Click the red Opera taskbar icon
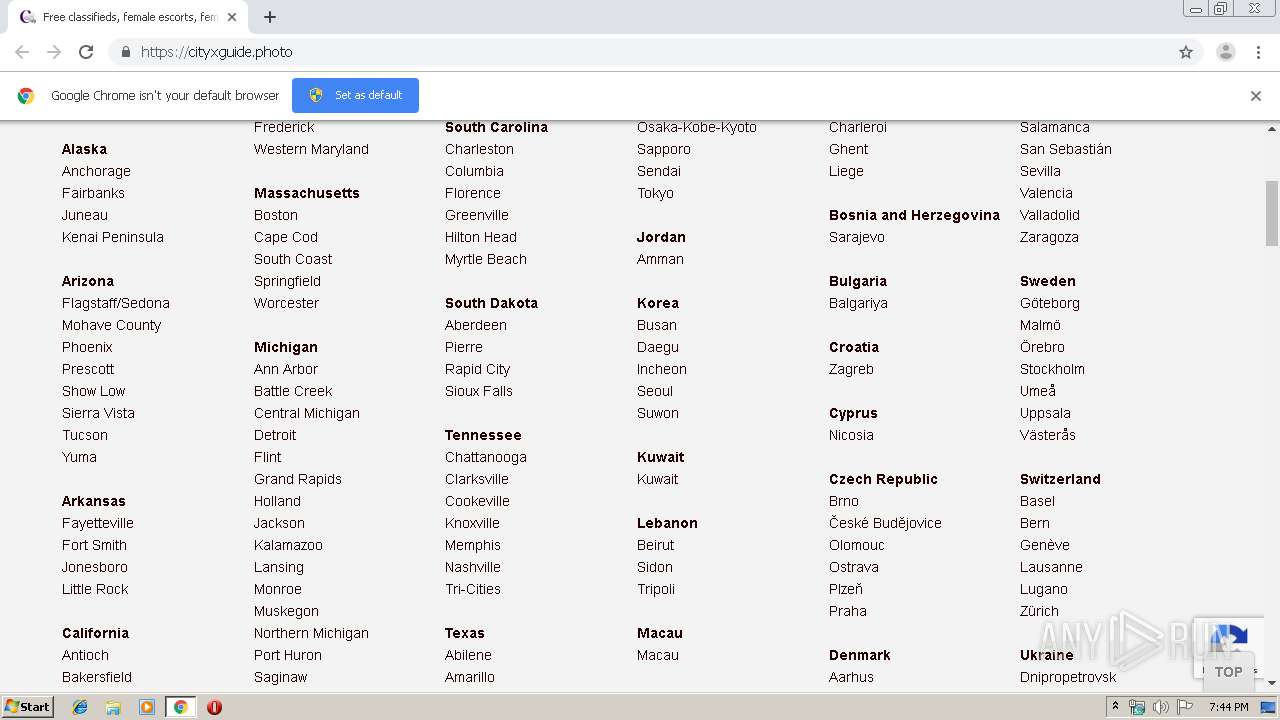1280x720 pixels. 214,707
